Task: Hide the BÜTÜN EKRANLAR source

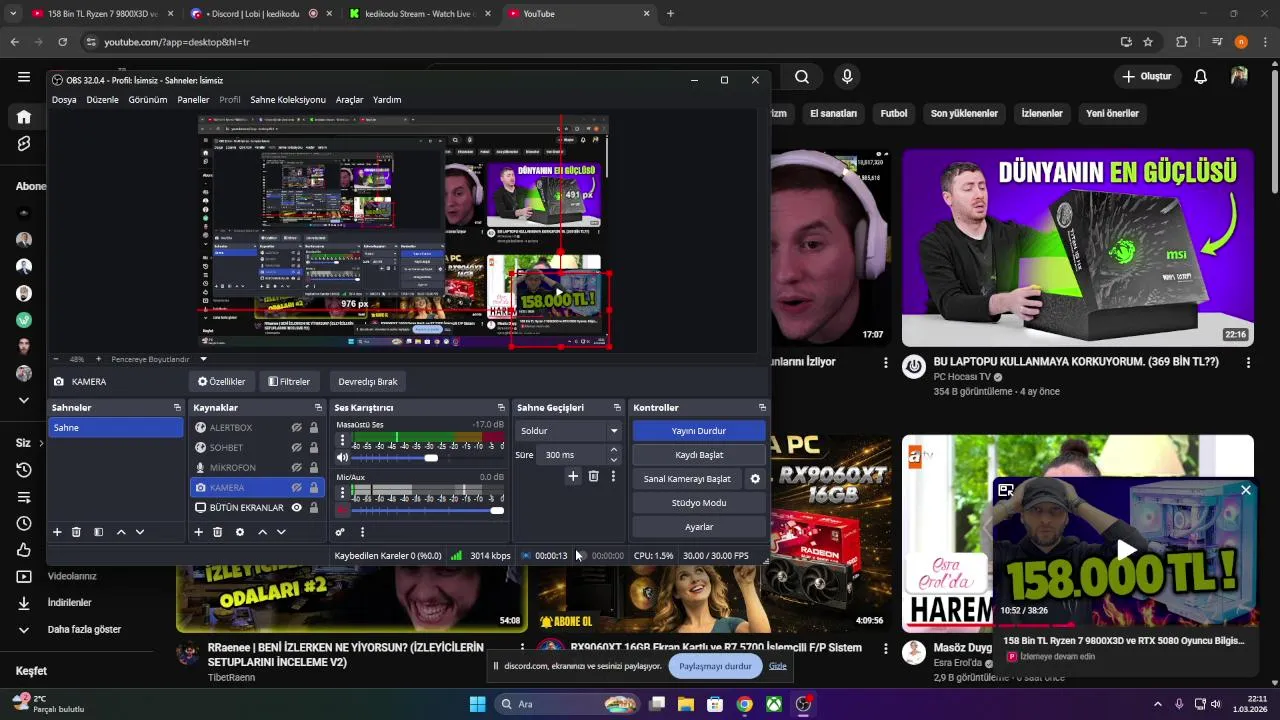Action: [296, 508]
